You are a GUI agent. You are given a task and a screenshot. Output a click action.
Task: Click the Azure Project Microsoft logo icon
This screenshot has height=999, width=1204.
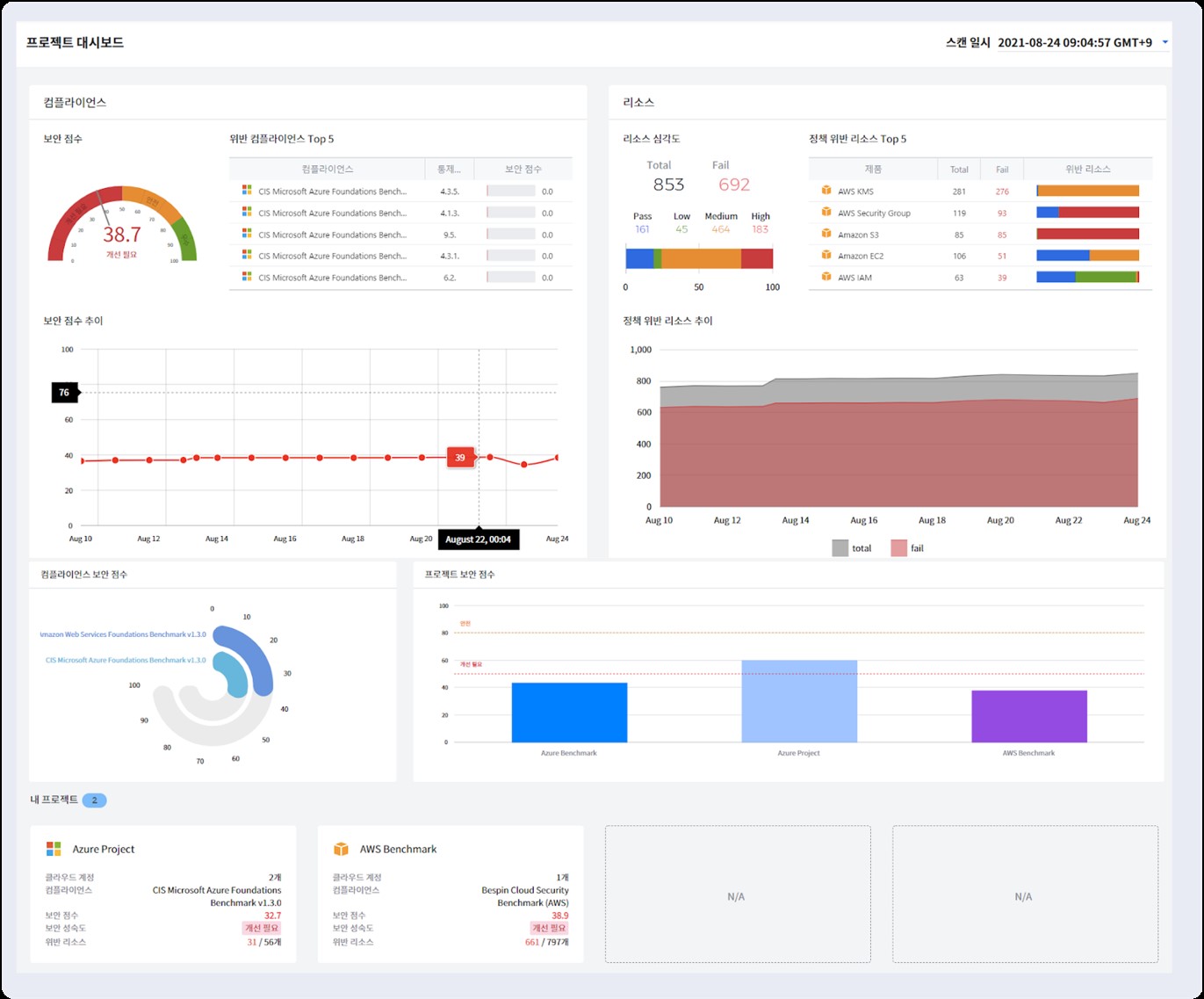click(54, 849)
